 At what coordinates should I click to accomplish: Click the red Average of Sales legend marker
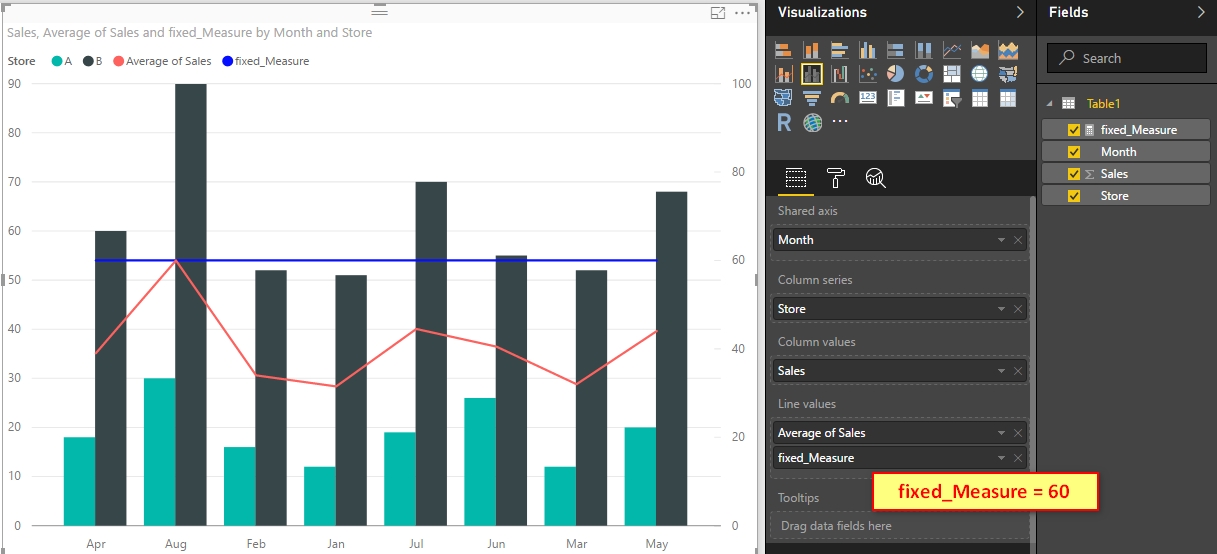tap(118, 61)
